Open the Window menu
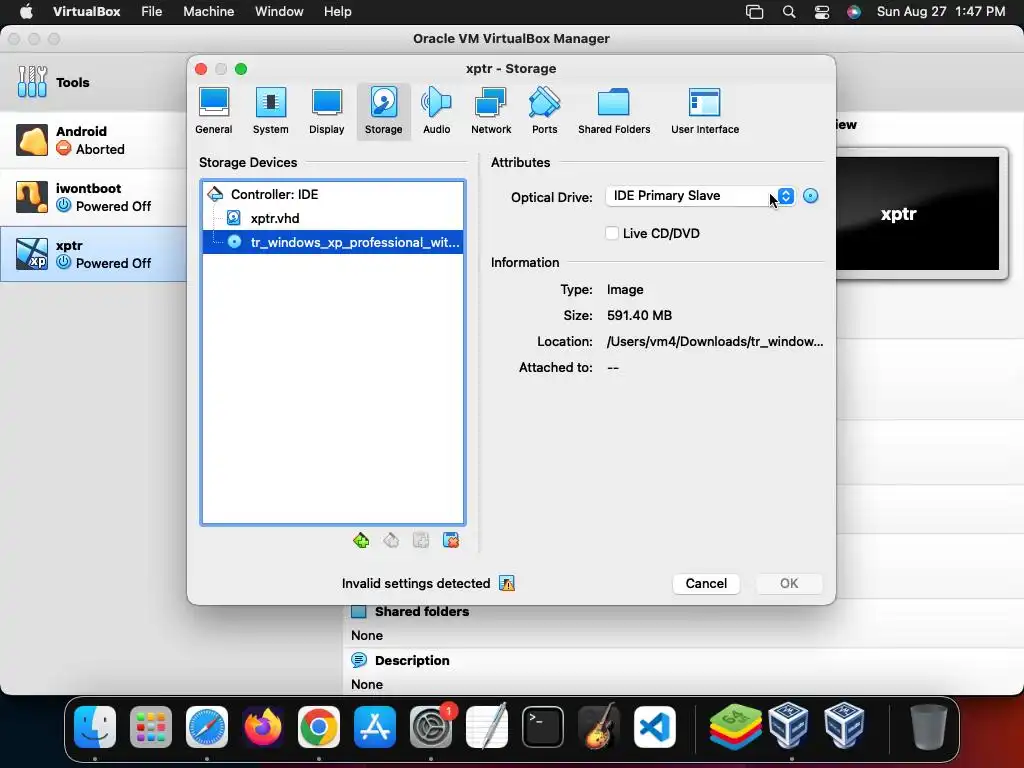 coord(279,12)
